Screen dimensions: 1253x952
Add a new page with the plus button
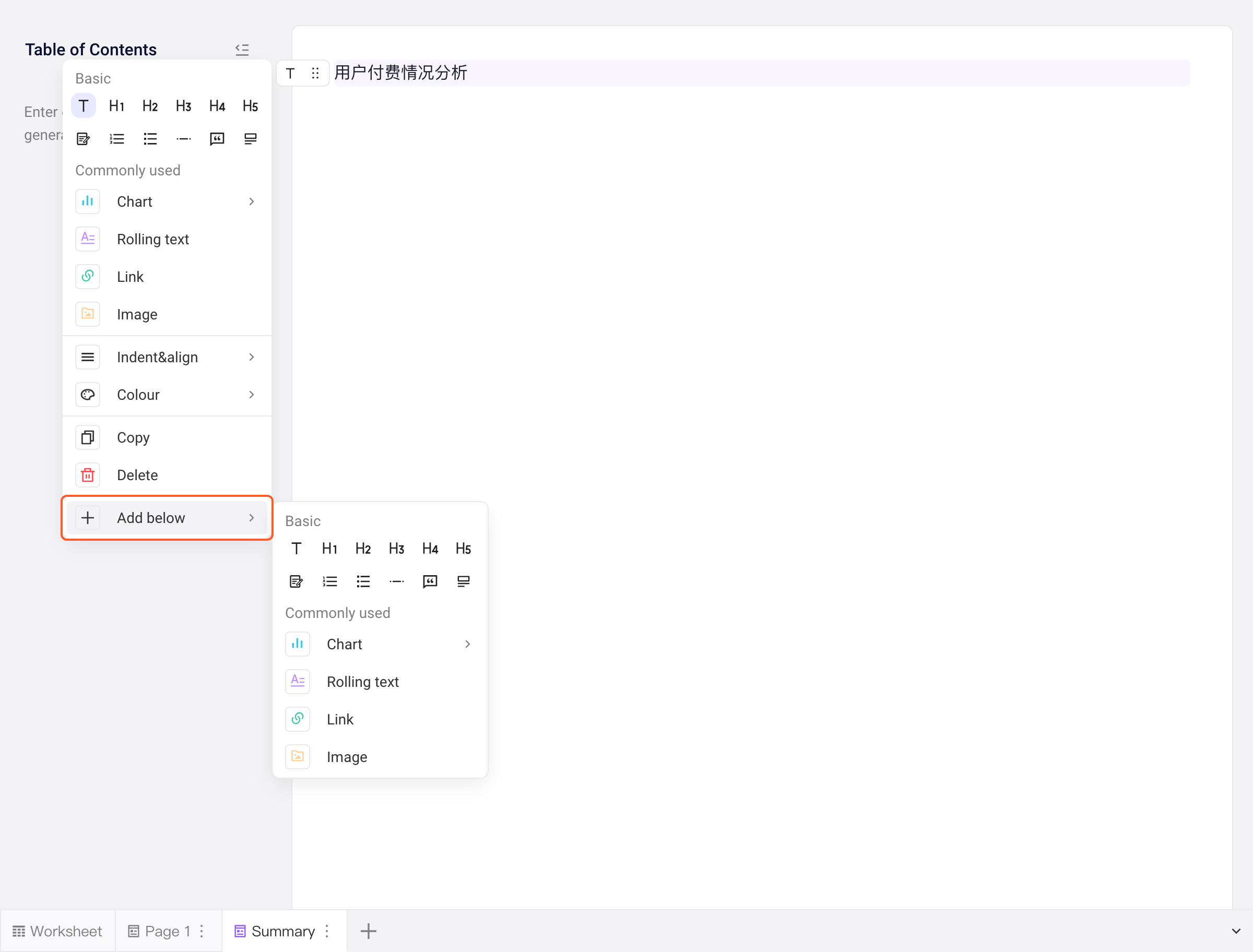[x=369, y=931]
